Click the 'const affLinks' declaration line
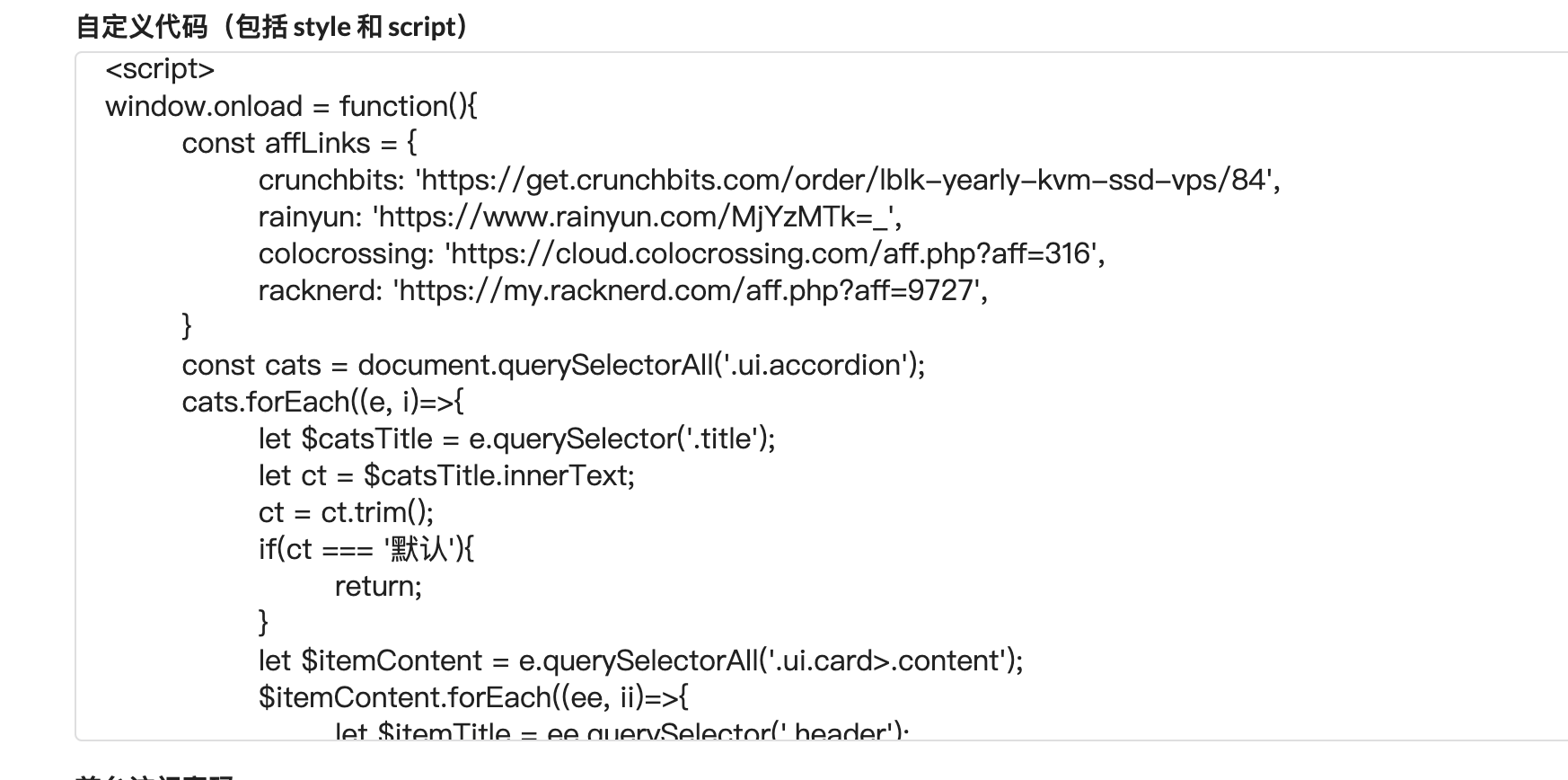1568x780 pixels. pyautogui.click(x=299, y=143)
